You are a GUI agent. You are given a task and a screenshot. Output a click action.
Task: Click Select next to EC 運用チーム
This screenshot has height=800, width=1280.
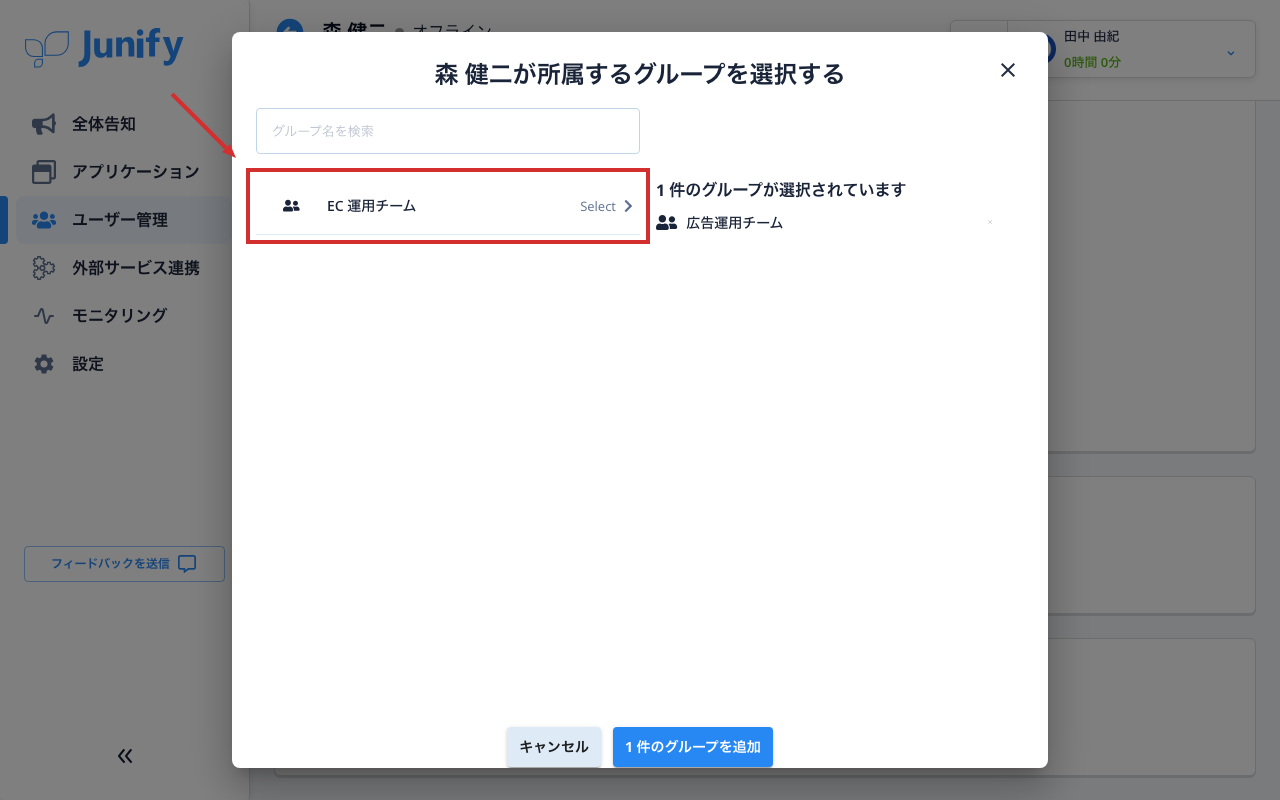[598, 206]
